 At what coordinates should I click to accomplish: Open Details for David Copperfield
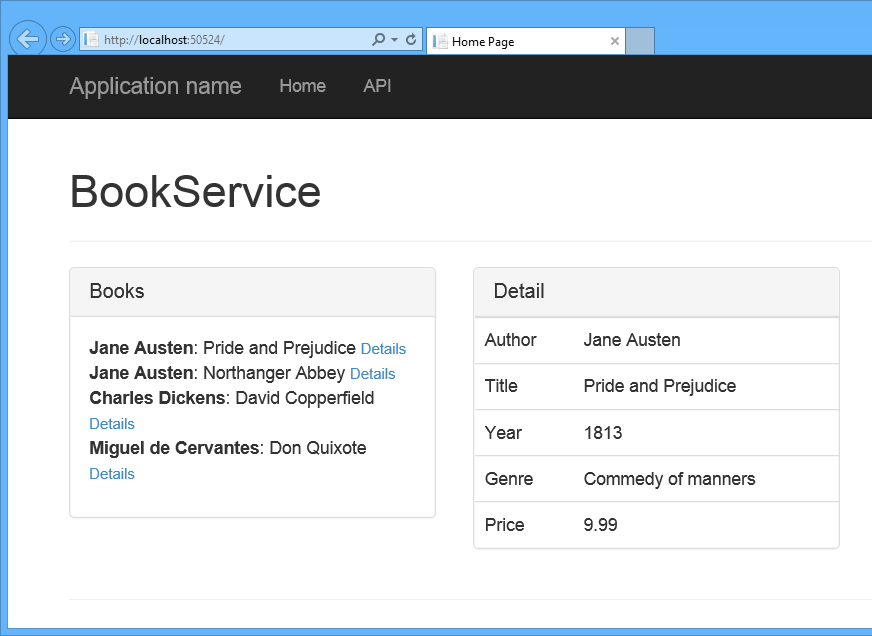tap(111, 423)
